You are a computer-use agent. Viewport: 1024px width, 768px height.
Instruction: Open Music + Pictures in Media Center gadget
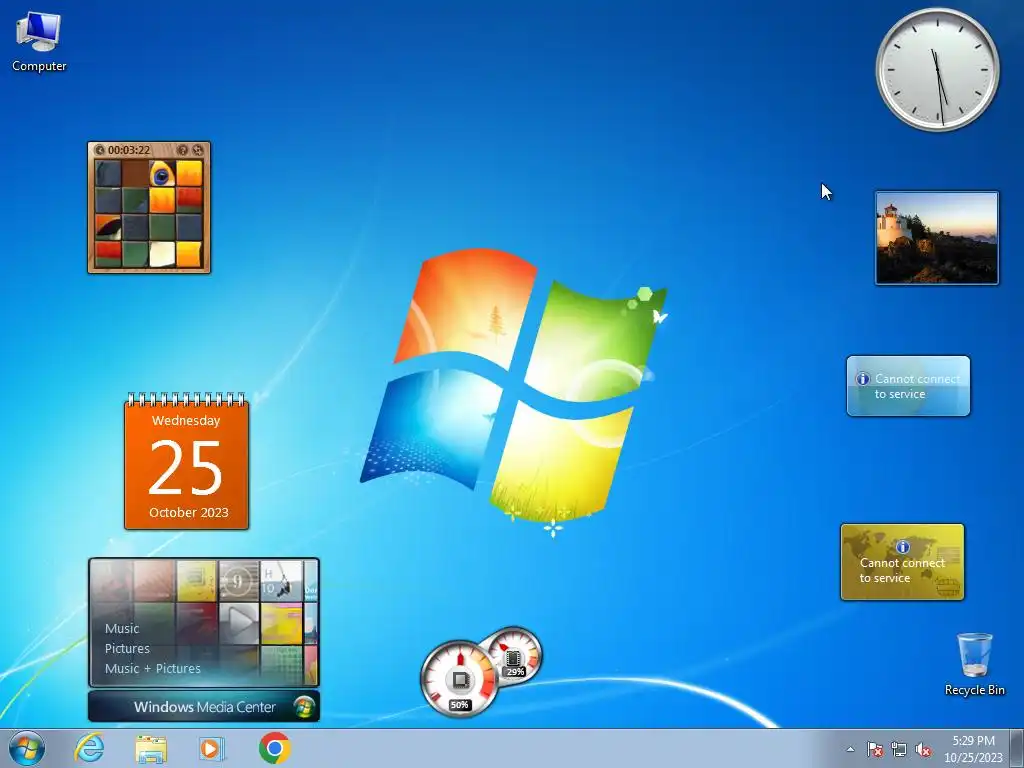[153, 669]
